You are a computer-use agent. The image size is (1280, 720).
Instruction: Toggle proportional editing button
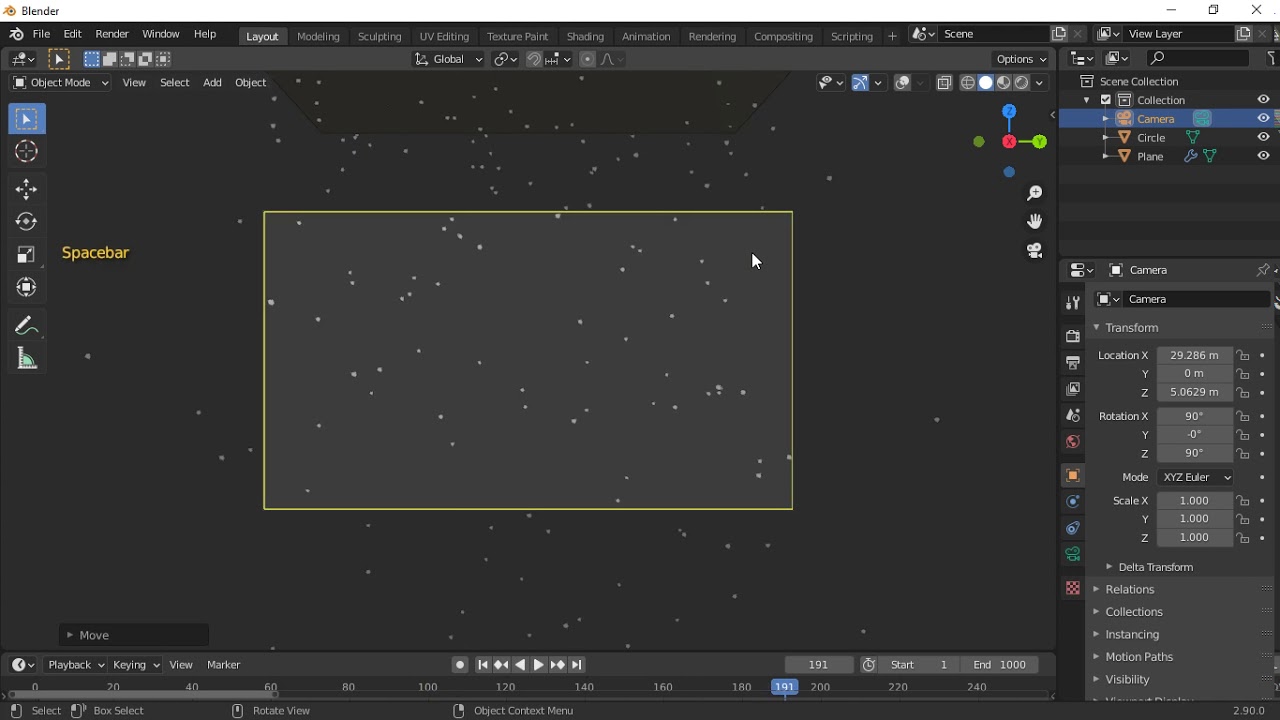(x=587, y=59)
